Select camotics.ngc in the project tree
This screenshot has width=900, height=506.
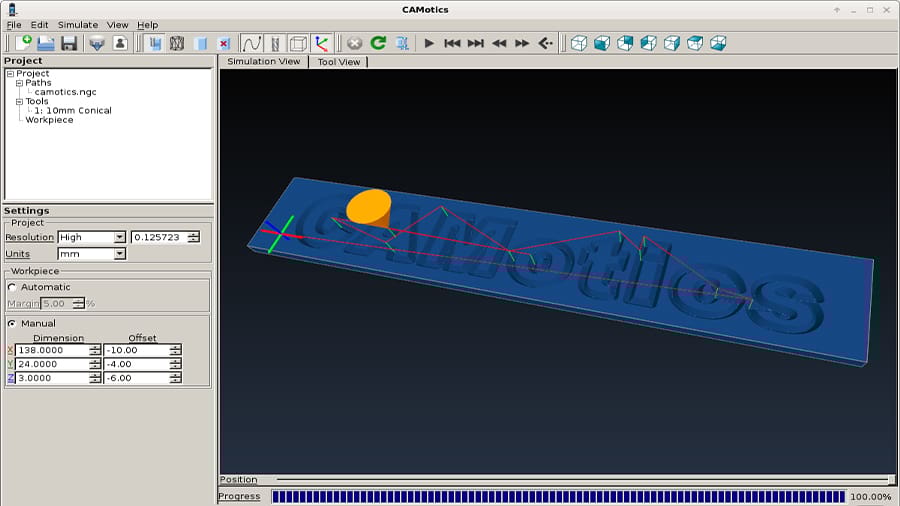click(65, 92)
